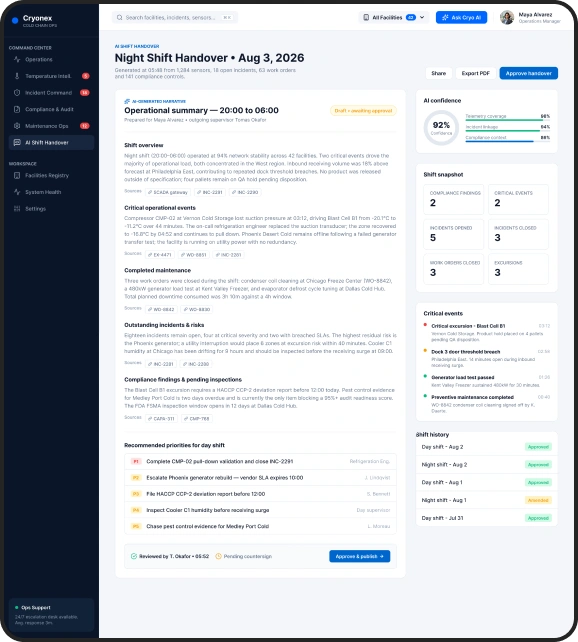578x642 pixels.
Task: Click the AI Shift Handover chat icon
Action: 17,142
